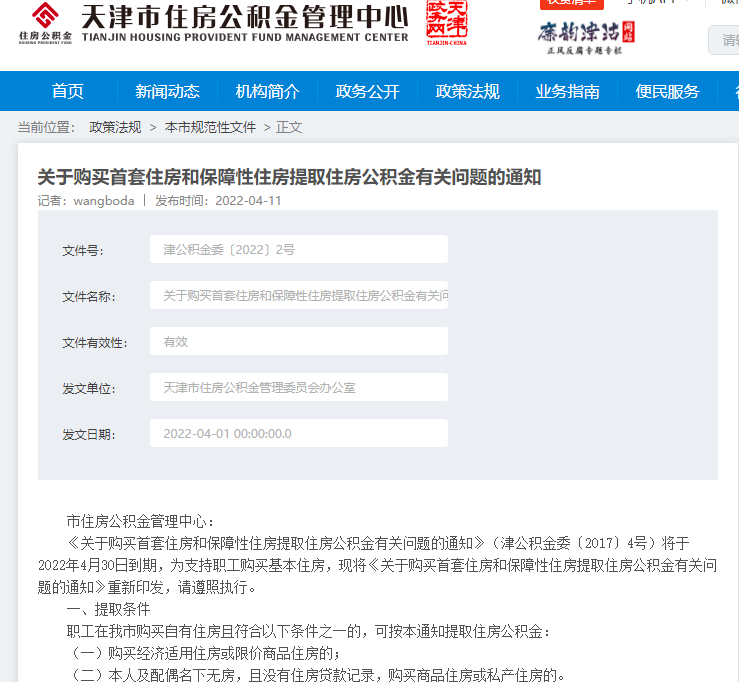Image resolution: width=739 pixels, height=682 pixels.
Task: Click the 发文单位 label
Action: [89, 388]
